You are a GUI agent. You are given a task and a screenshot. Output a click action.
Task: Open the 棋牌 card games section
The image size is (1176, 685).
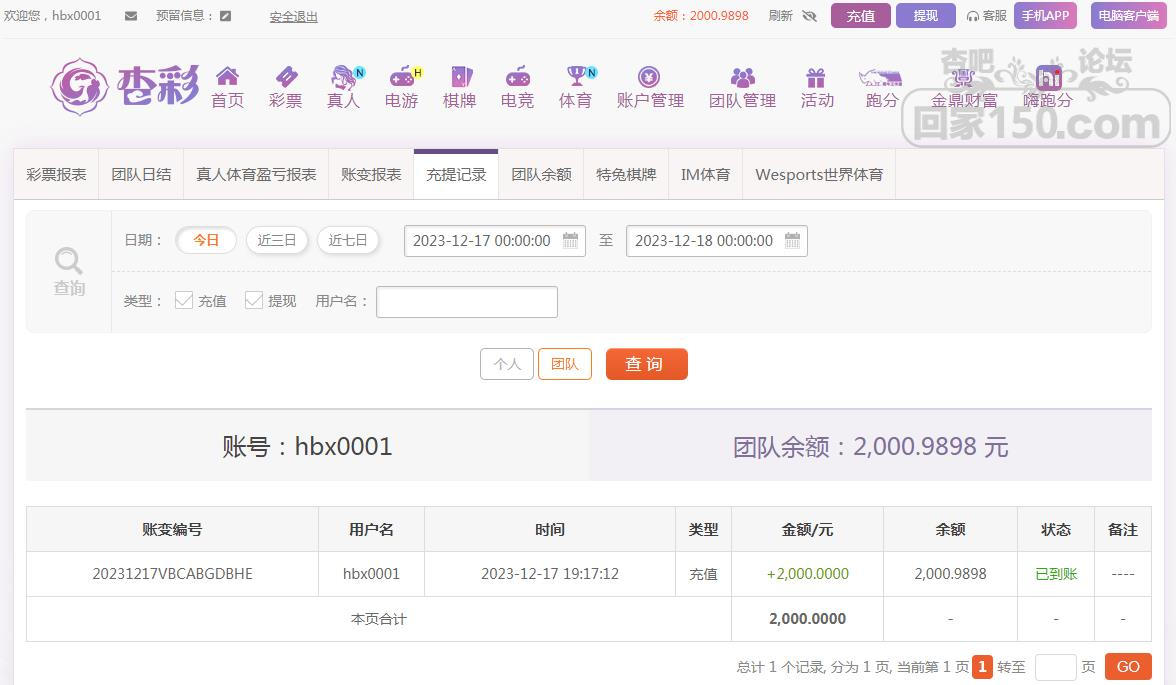click(x=460, y=87)
